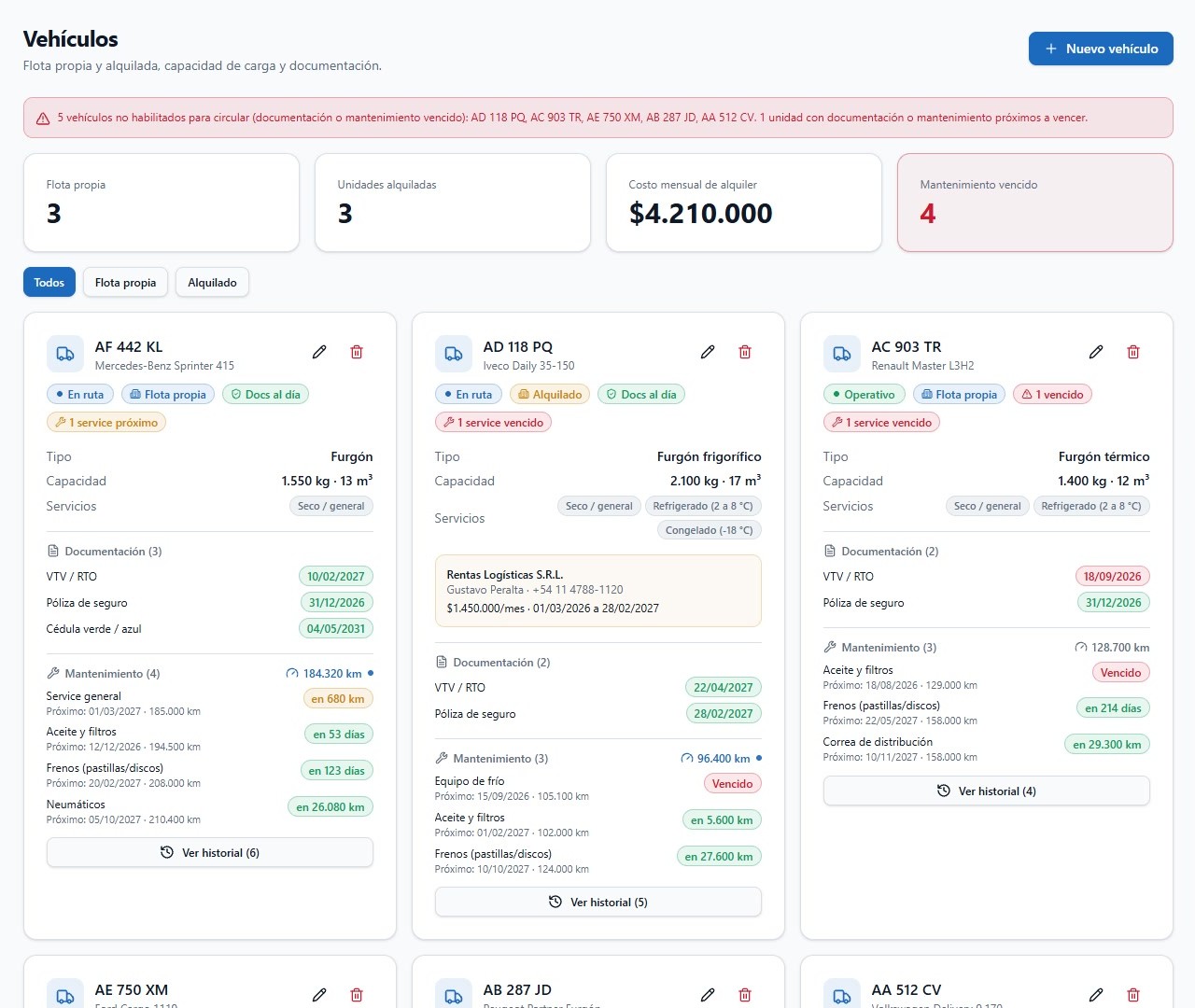Click the 'Cédula verde / azul' document row
This screenshot has height=1008, width=1195.
pos(210,629)
